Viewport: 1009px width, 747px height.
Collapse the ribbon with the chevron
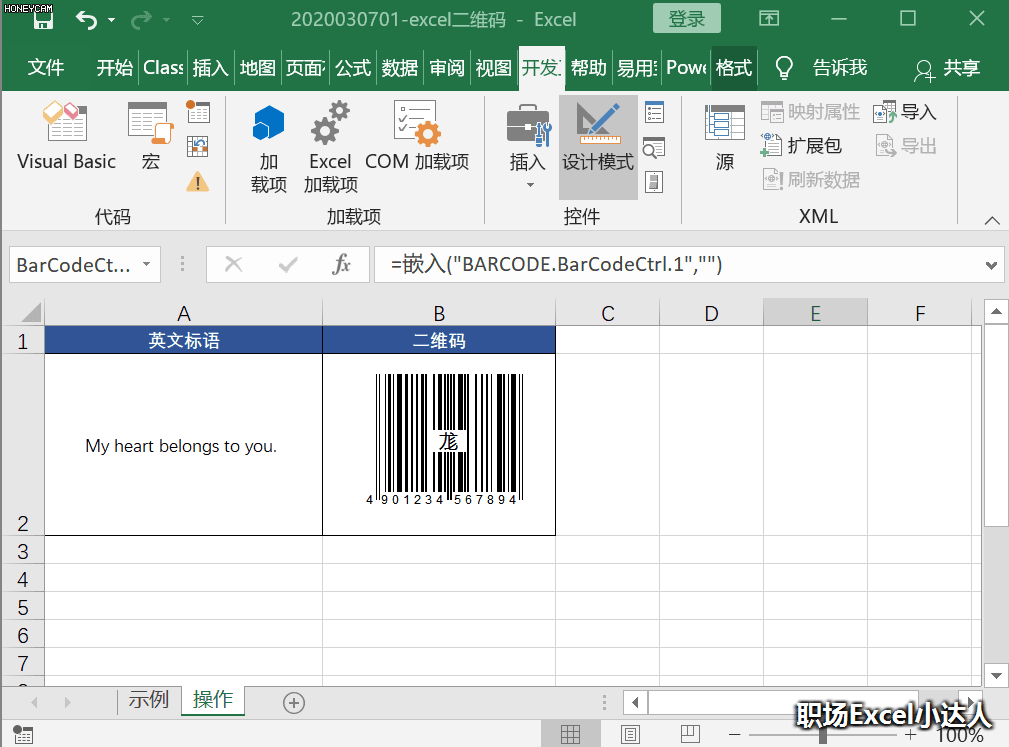coord(992,221)
